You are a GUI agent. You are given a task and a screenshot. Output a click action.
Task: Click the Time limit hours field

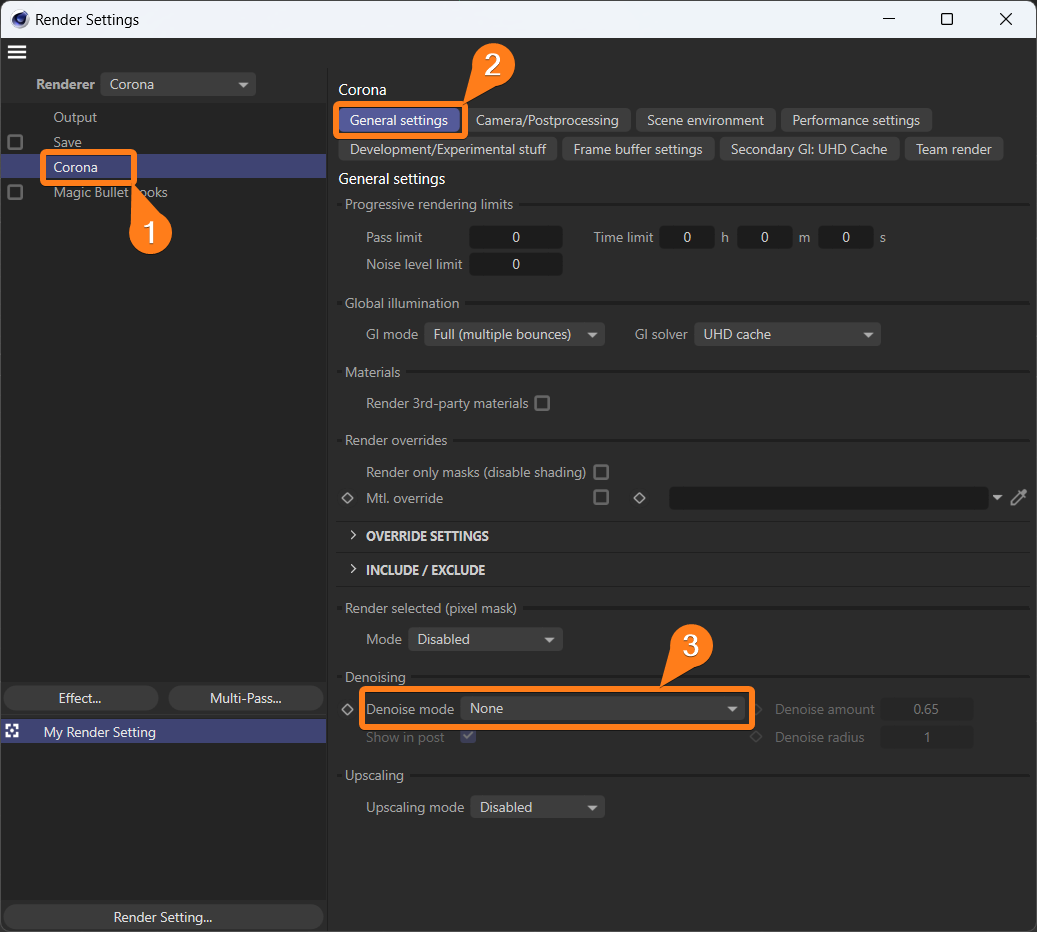click(687, 237)
